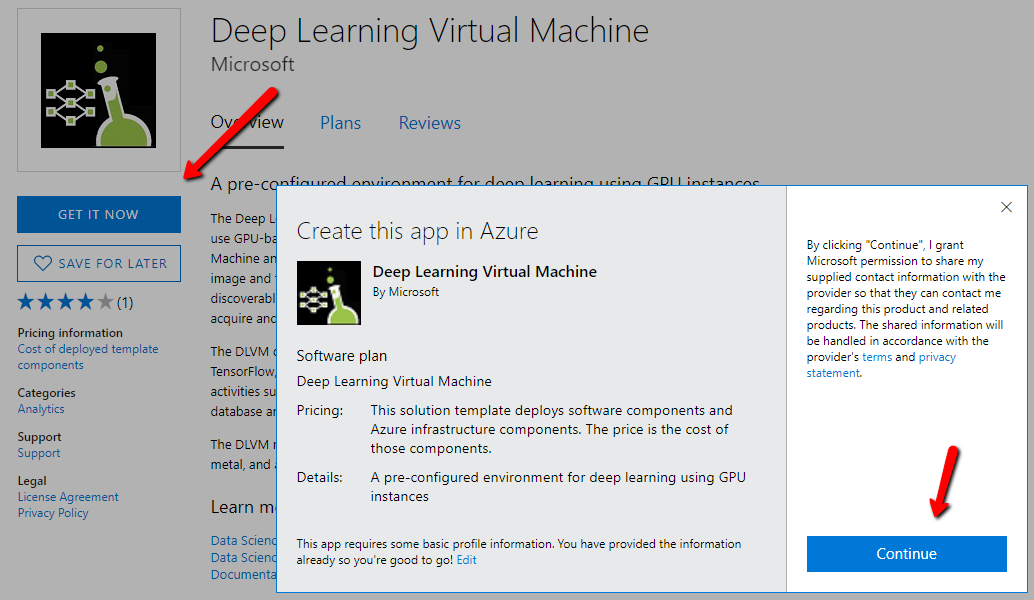Click the Continue button
This screenshot has height=600, width=1034.
click(x=906, y=554)
